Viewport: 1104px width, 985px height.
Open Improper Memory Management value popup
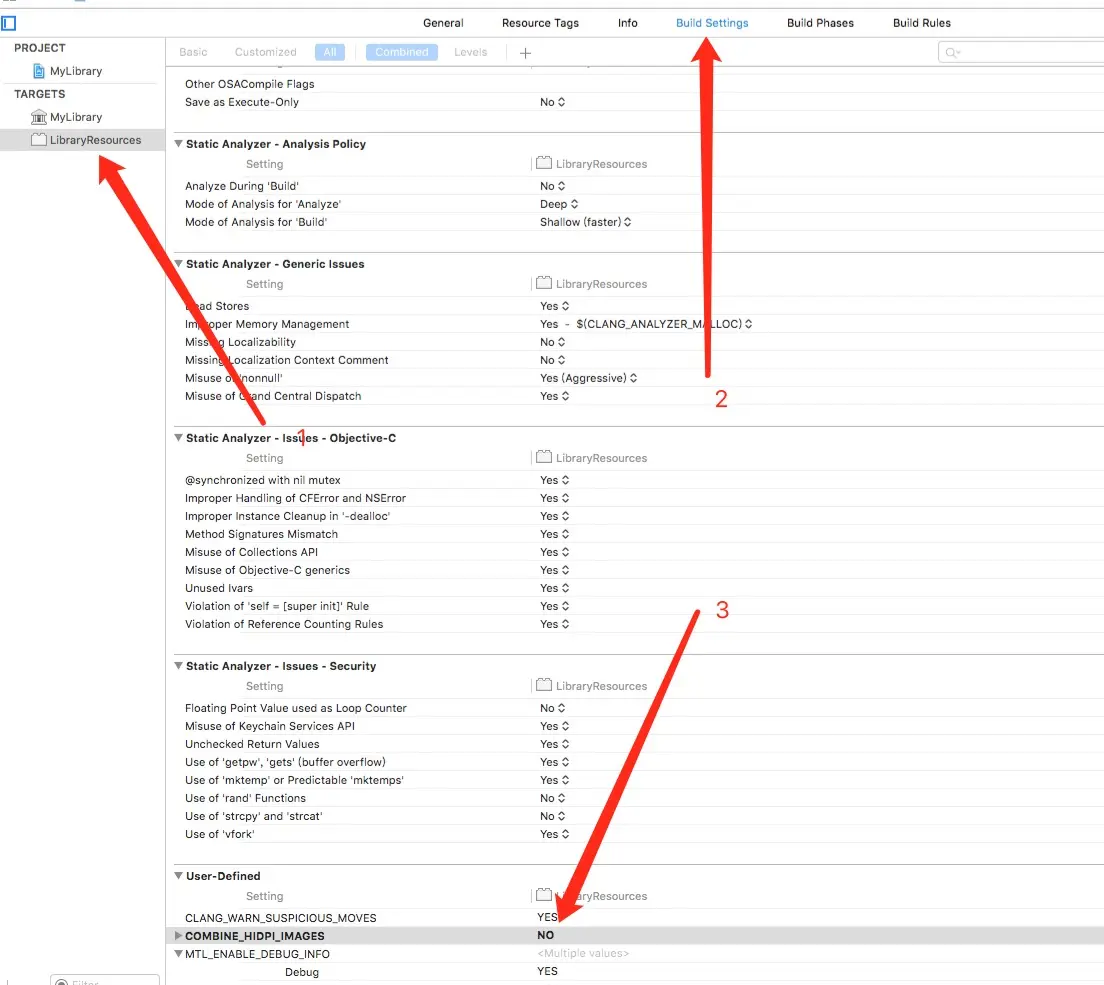click(x=646, y=325)
